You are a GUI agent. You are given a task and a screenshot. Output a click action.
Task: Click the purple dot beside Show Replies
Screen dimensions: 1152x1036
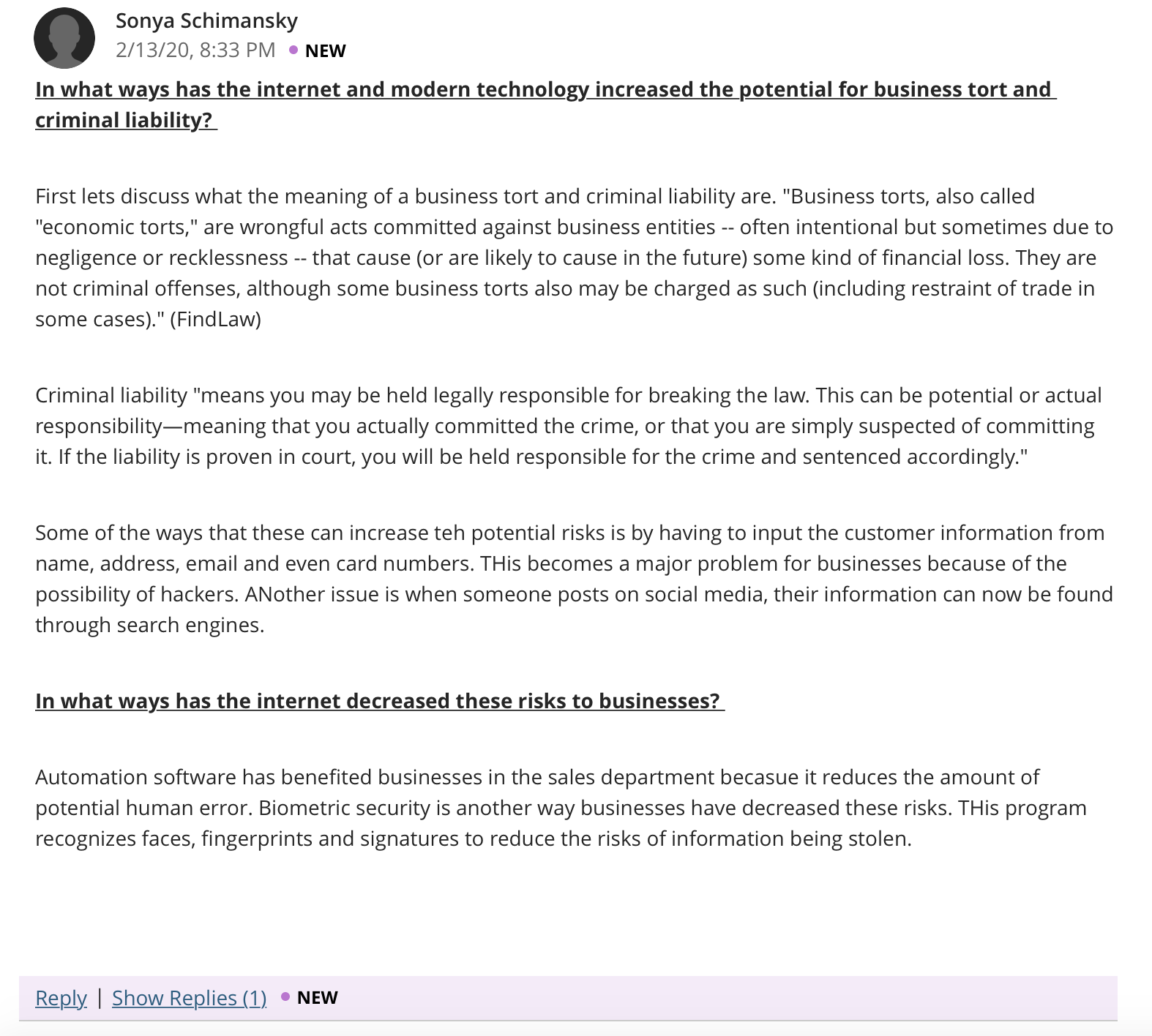coord(285,996)
